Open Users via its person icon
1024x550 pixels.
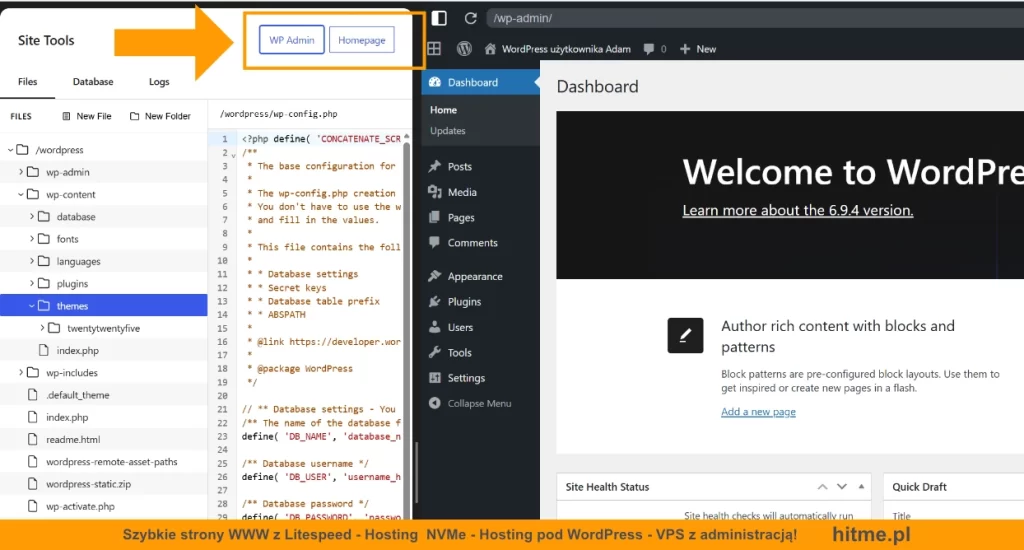[434, 327]
